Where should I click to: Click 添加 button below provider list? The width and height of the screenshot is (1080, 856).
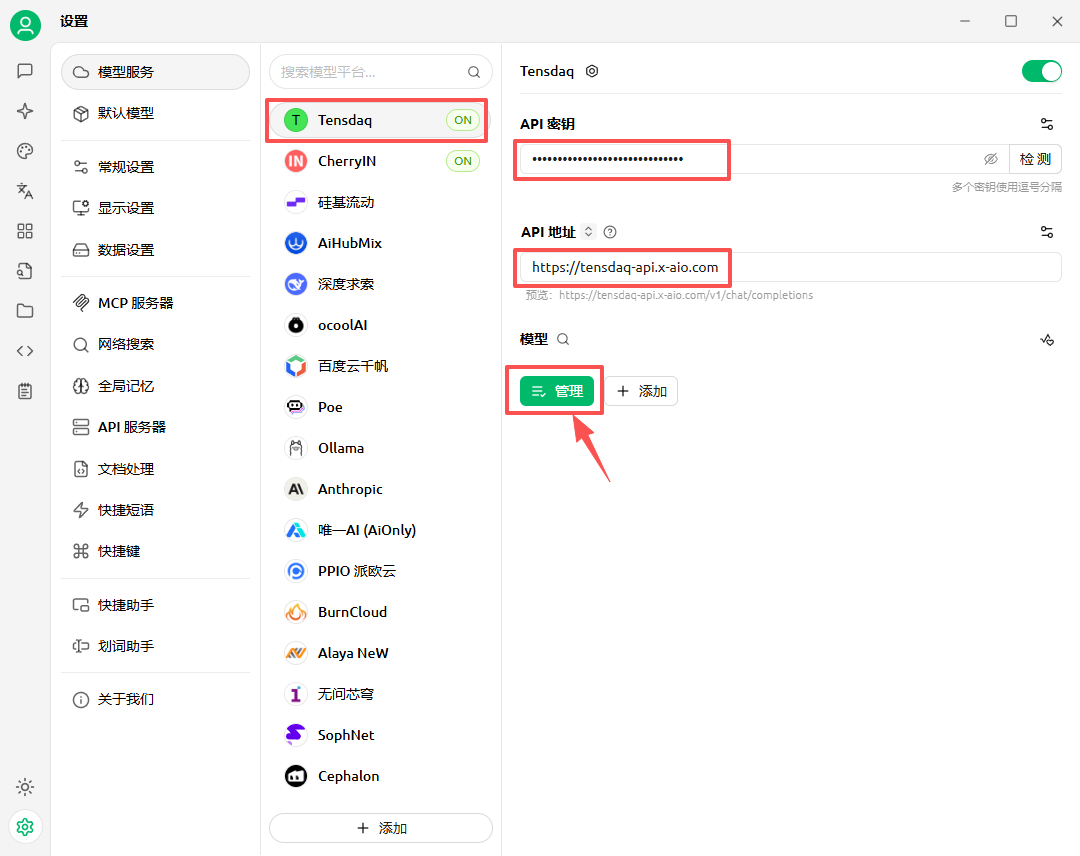(381, 828)
